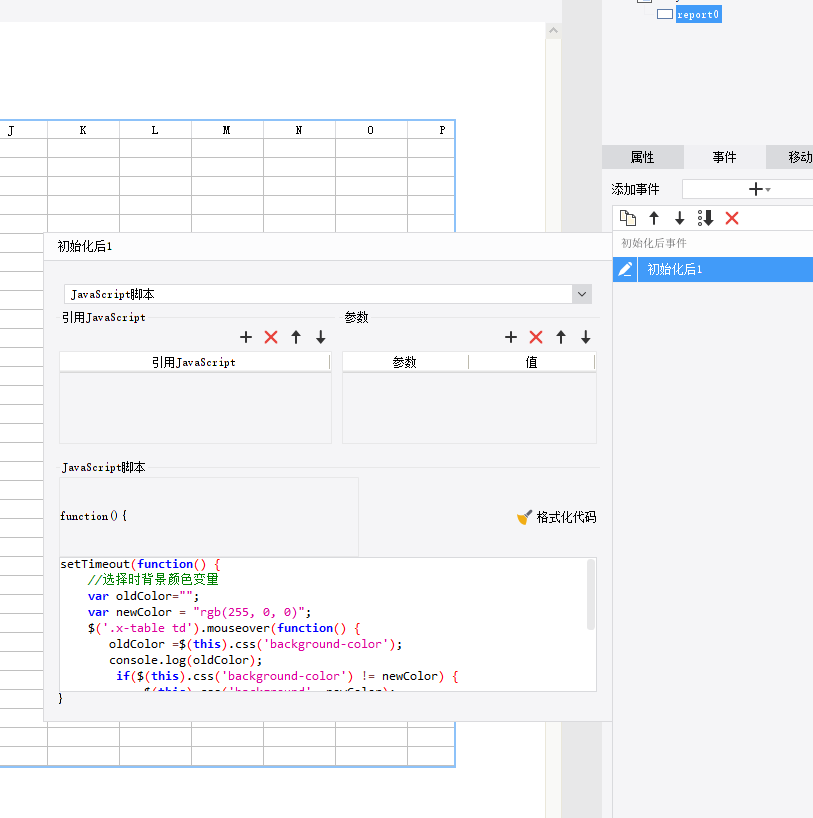Add a new 参数 entry
The width and height of the screenshot is (813, 818).
(511, 337)
